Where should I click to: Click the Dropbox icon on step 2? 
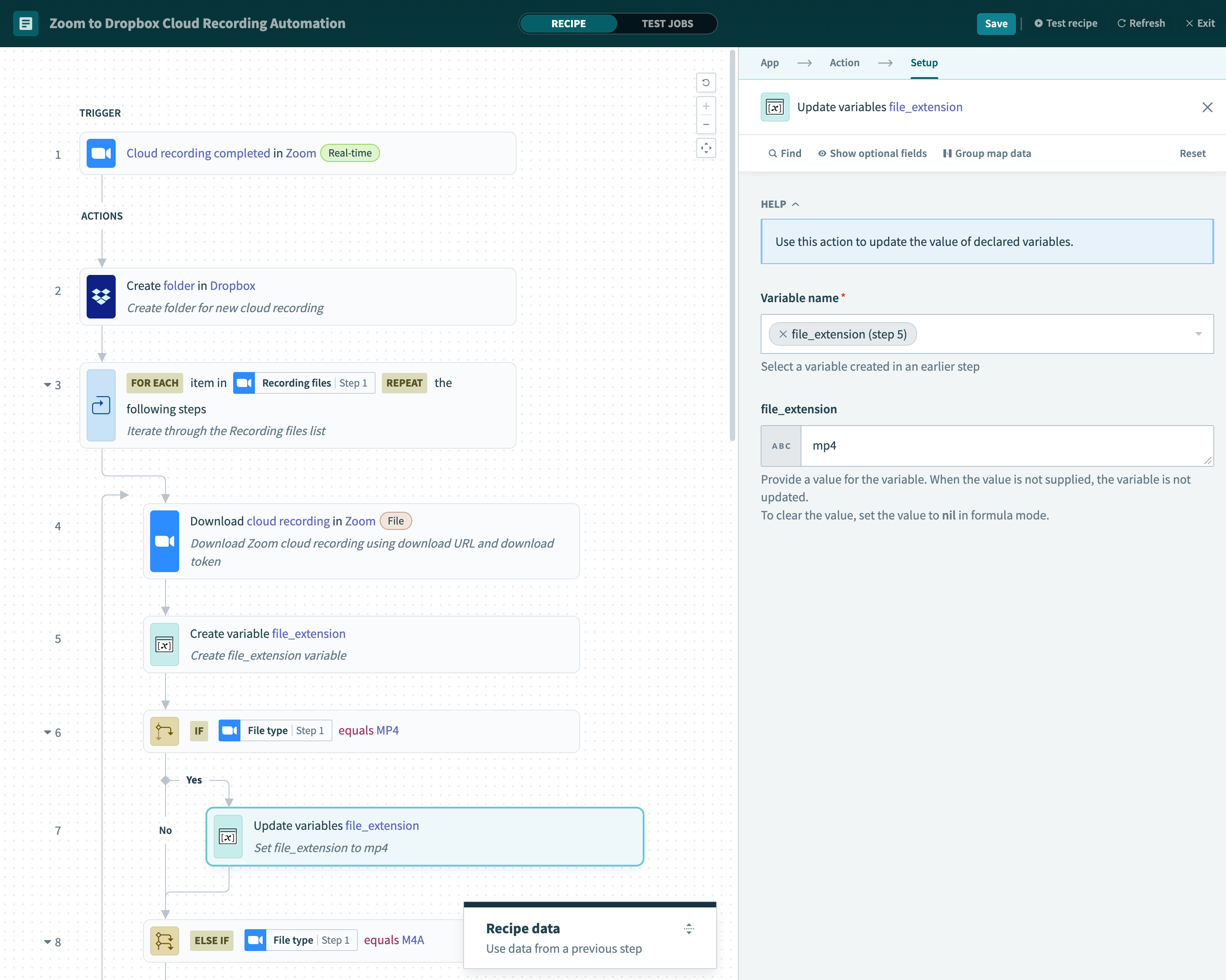pos(101,296)
